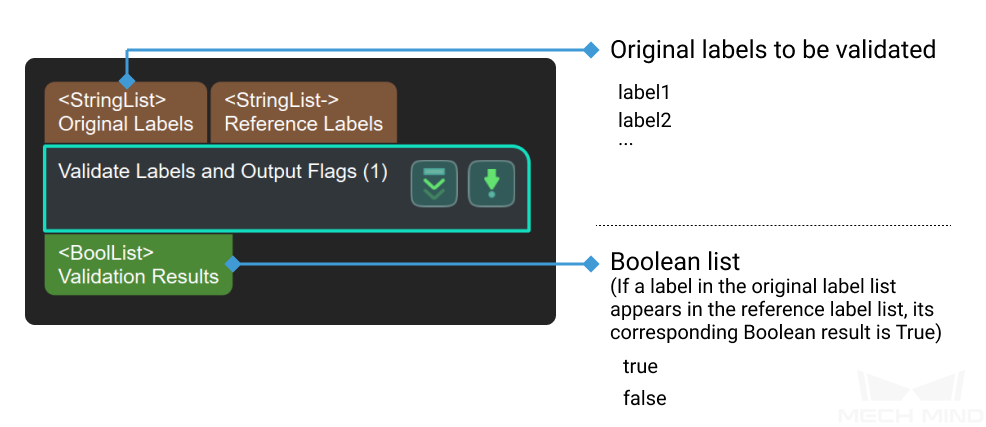
Task: Click the double-chevron run-from-here icon
Action: point(434,184)
